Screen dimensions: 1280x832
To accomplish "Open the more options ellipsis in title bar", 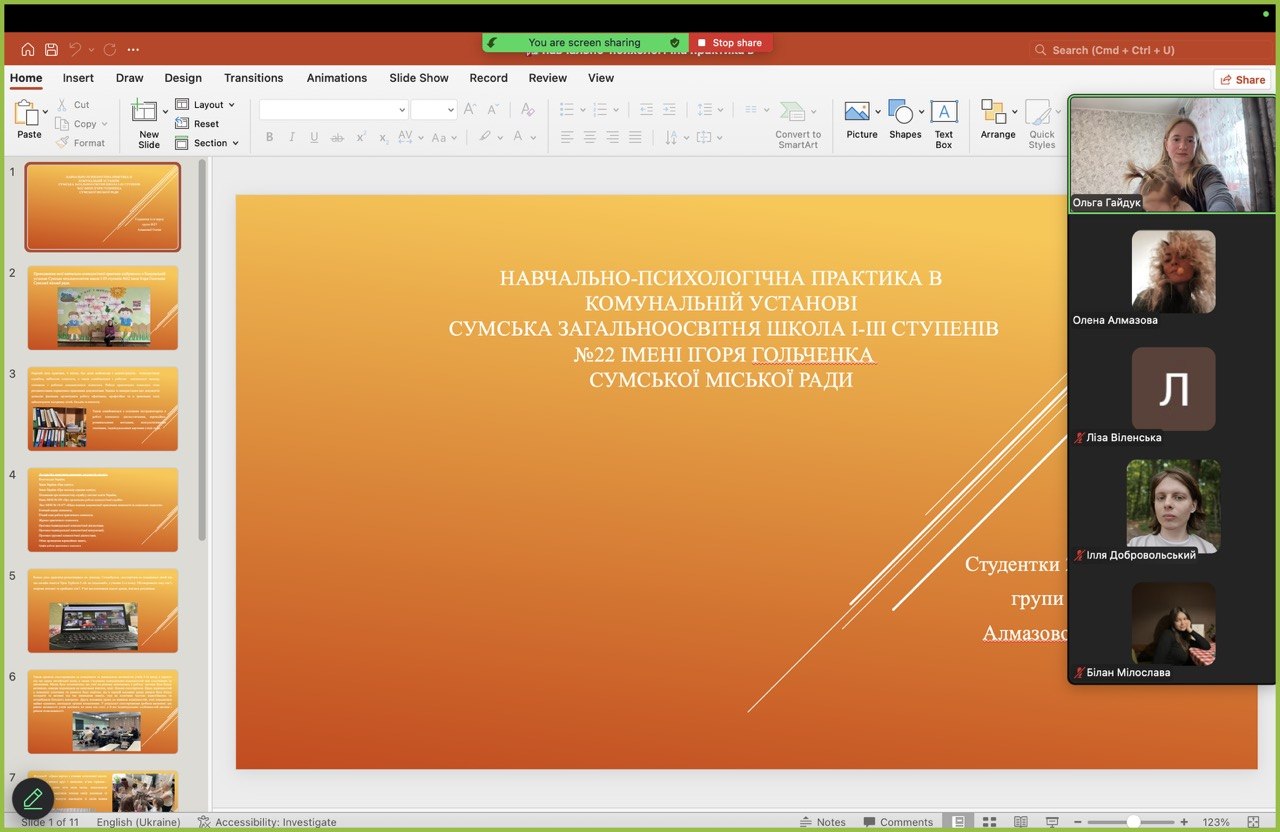I will pyautogui.click(x=133, y=49).
